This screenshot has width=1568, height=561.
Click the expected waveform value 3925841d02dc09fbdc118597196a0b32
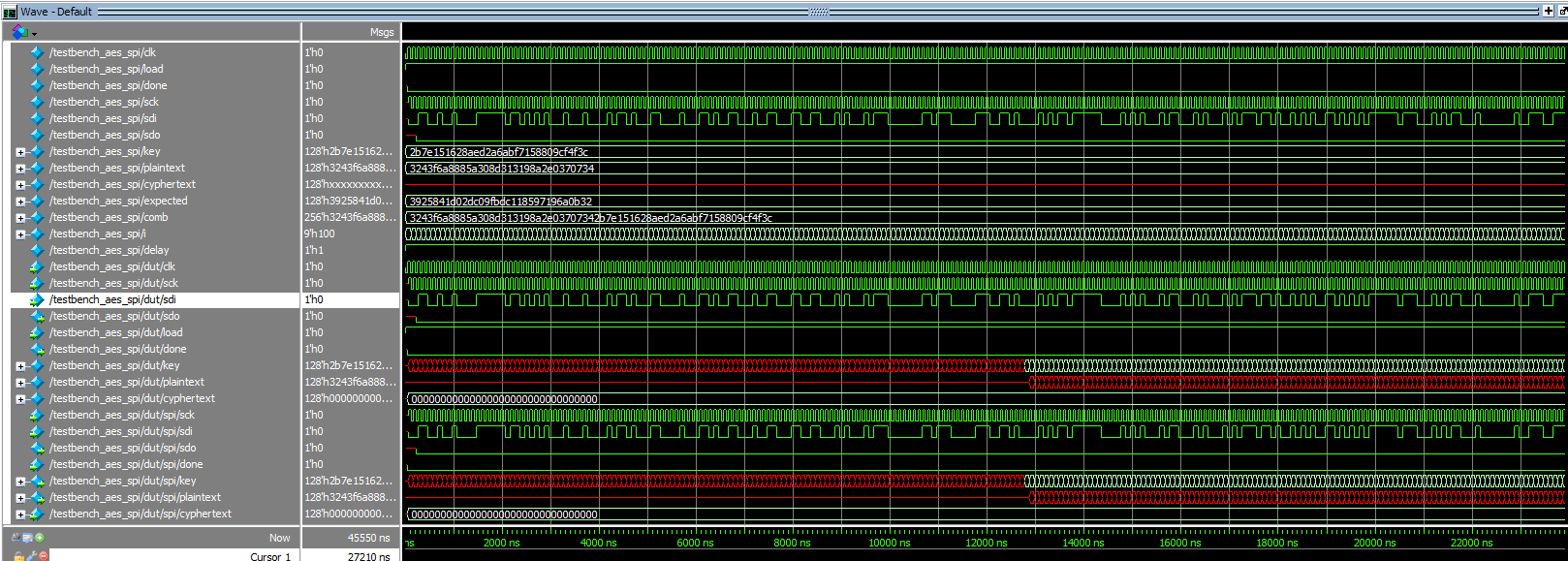pyautogui.click(x=500, y=202)
